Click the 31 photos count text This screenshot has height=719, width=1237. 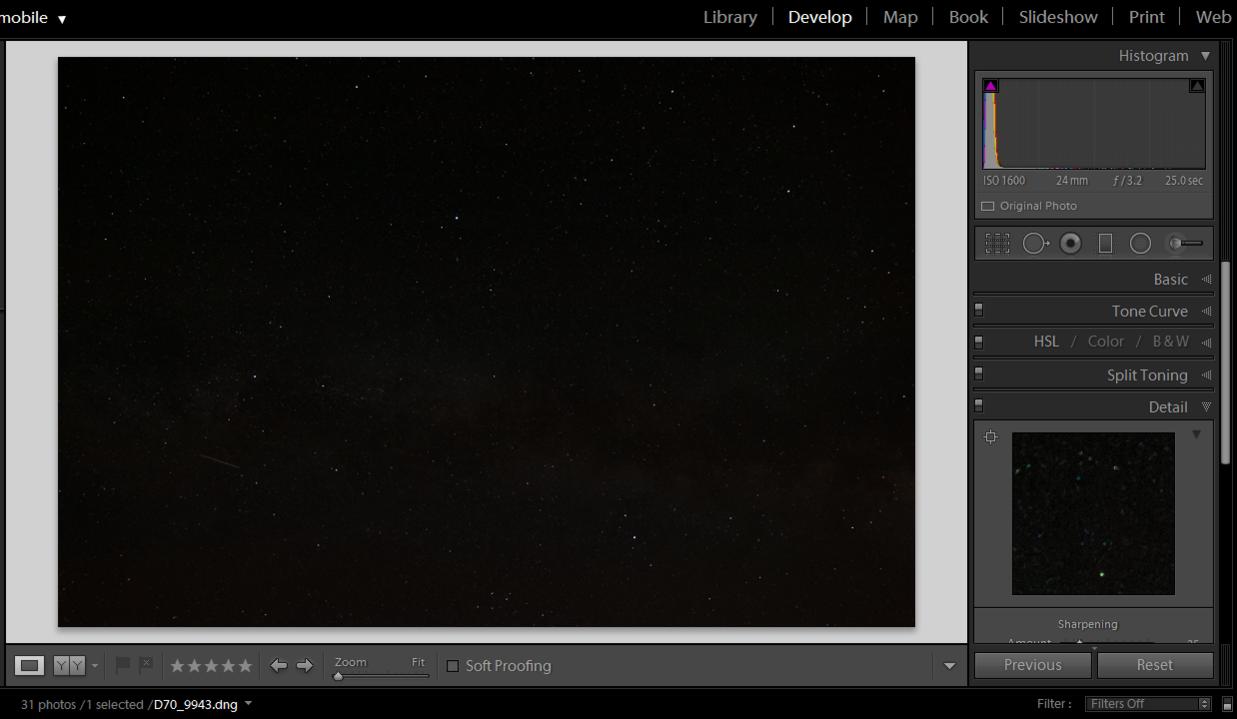pyautogui.click(x=46, y=704)
